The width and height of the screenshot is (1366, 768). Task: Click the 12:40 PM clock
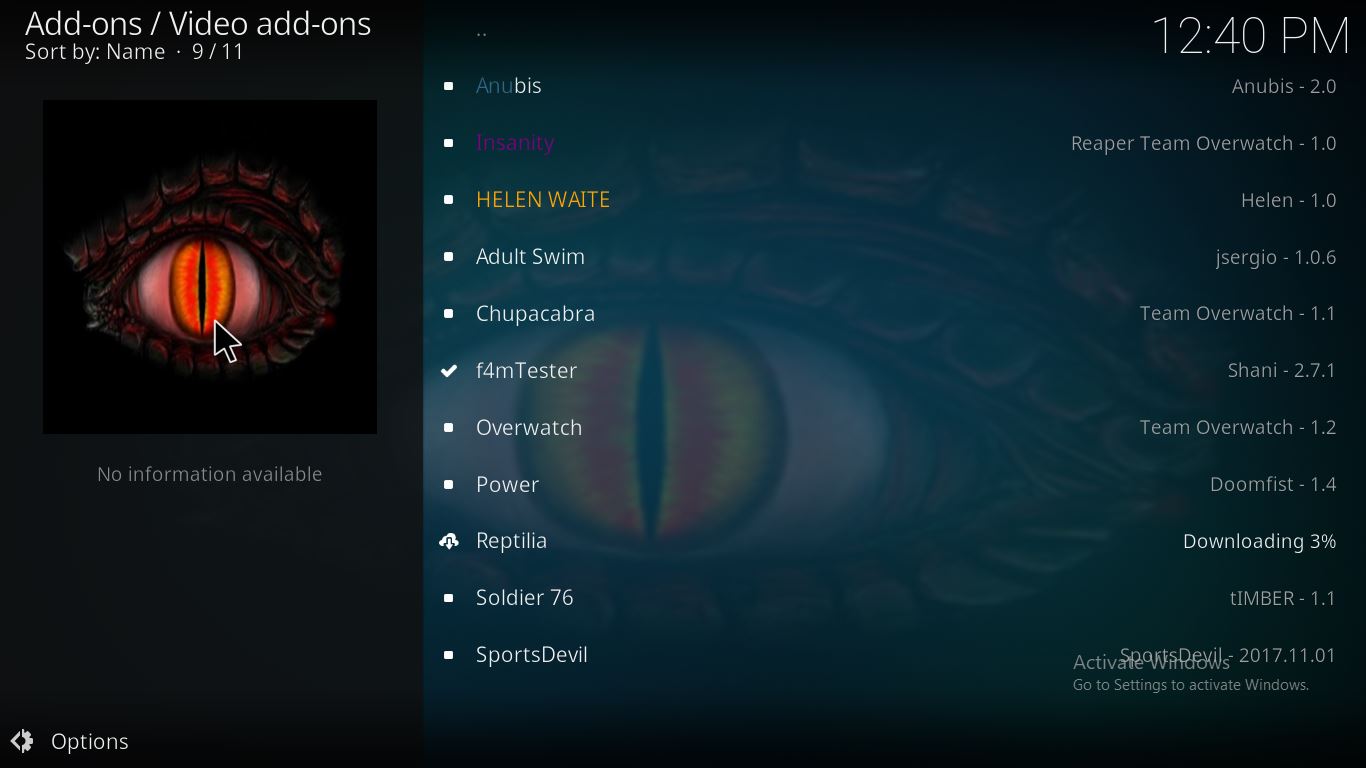coord(1251,36)
